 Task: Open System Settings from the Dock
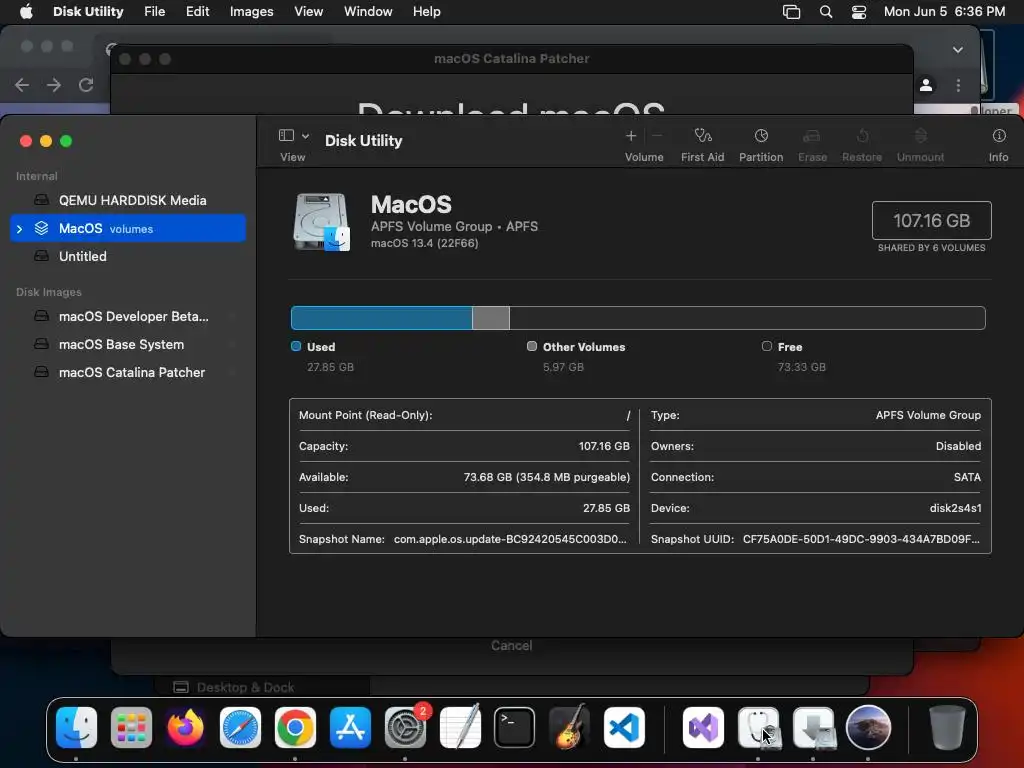[x=405, y=727]
